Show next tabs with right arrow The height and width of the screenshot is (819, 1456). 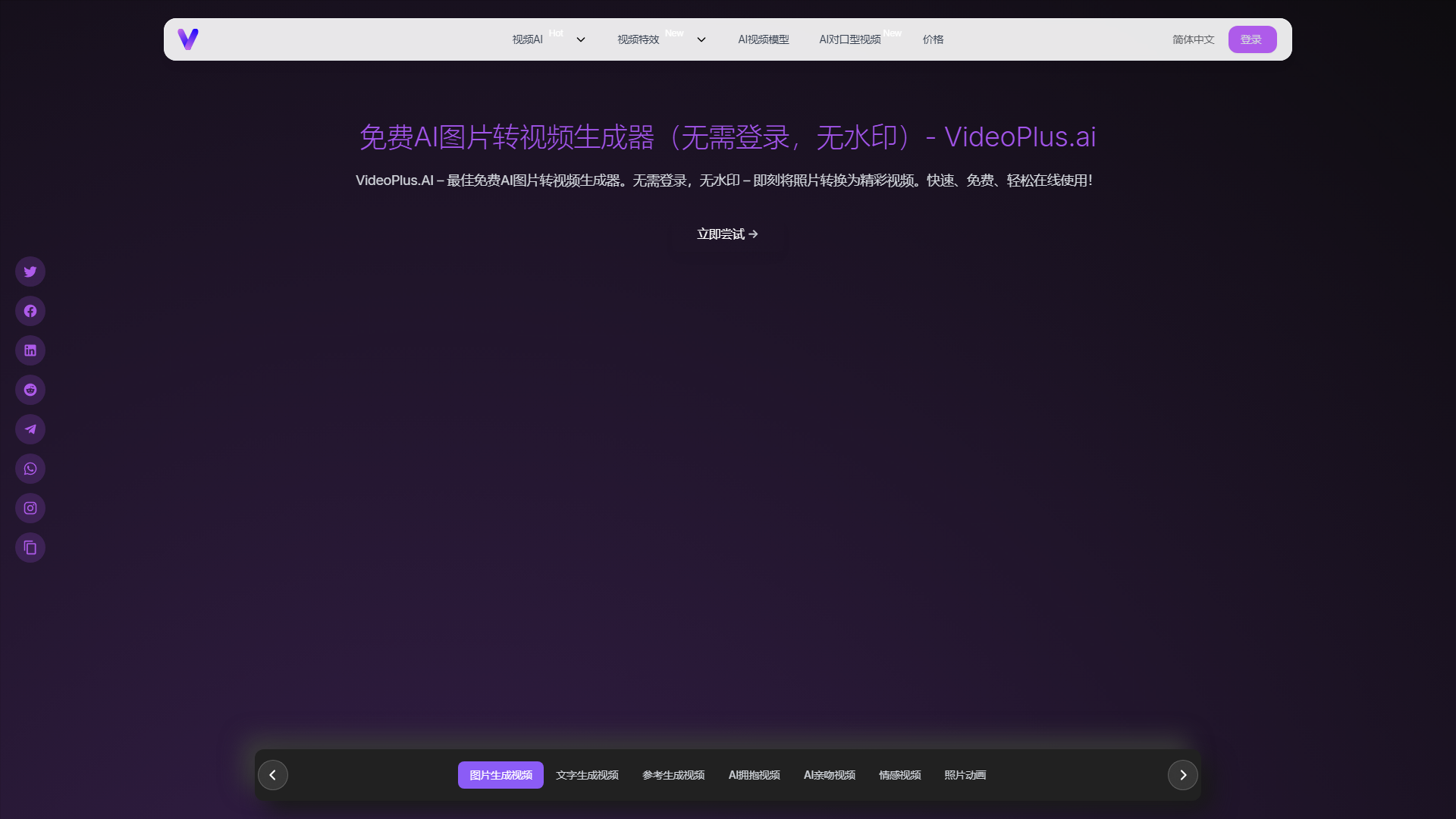point(1183,775)
